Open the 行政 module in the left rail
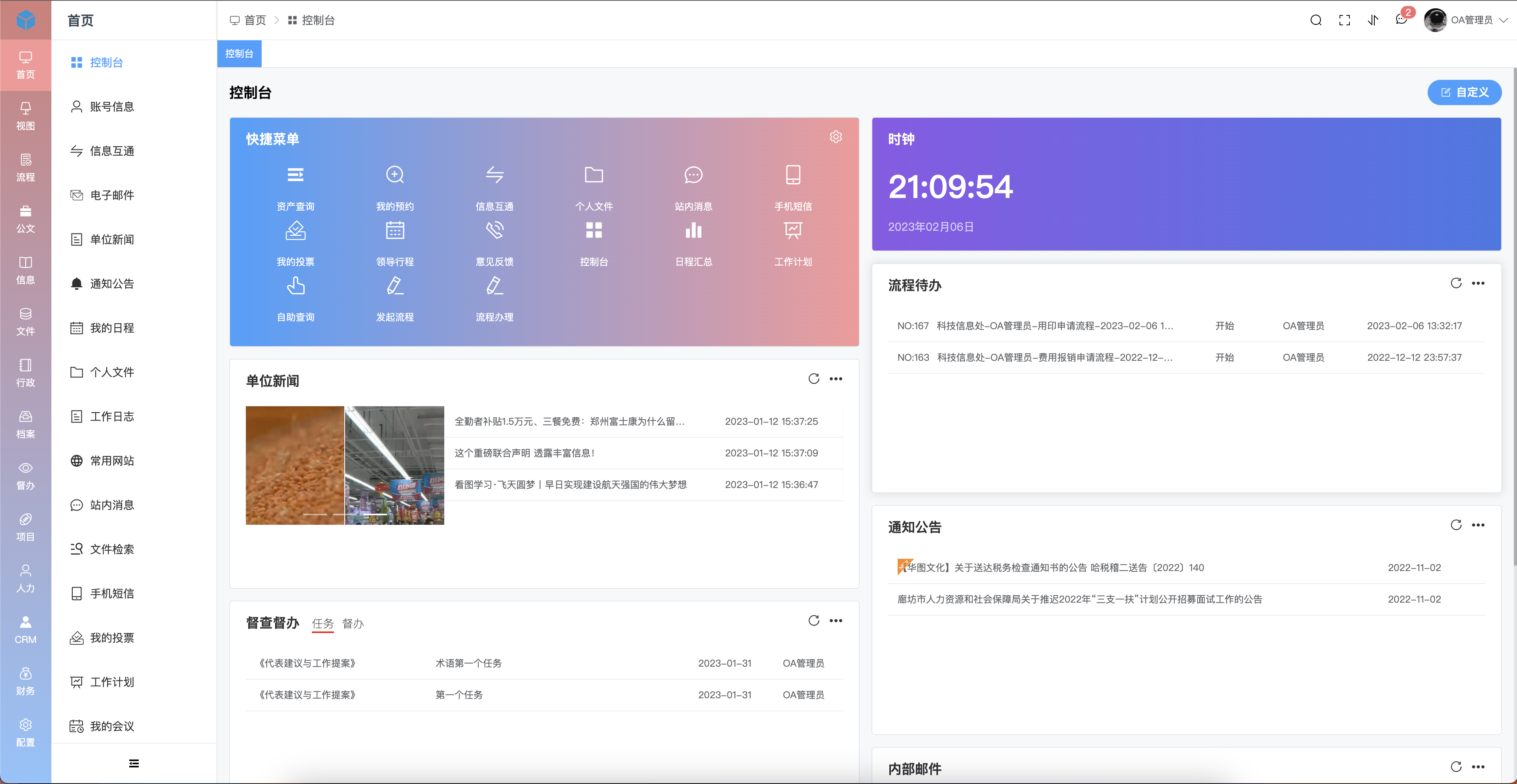 point(25,373)
